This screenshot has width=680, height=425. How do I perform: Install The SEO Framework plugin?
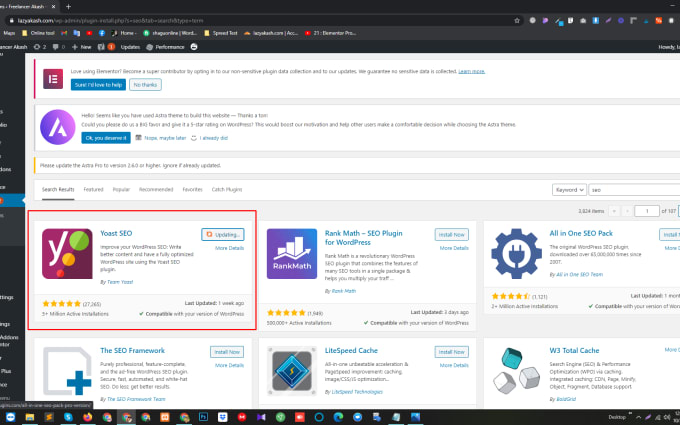(227, 352)
